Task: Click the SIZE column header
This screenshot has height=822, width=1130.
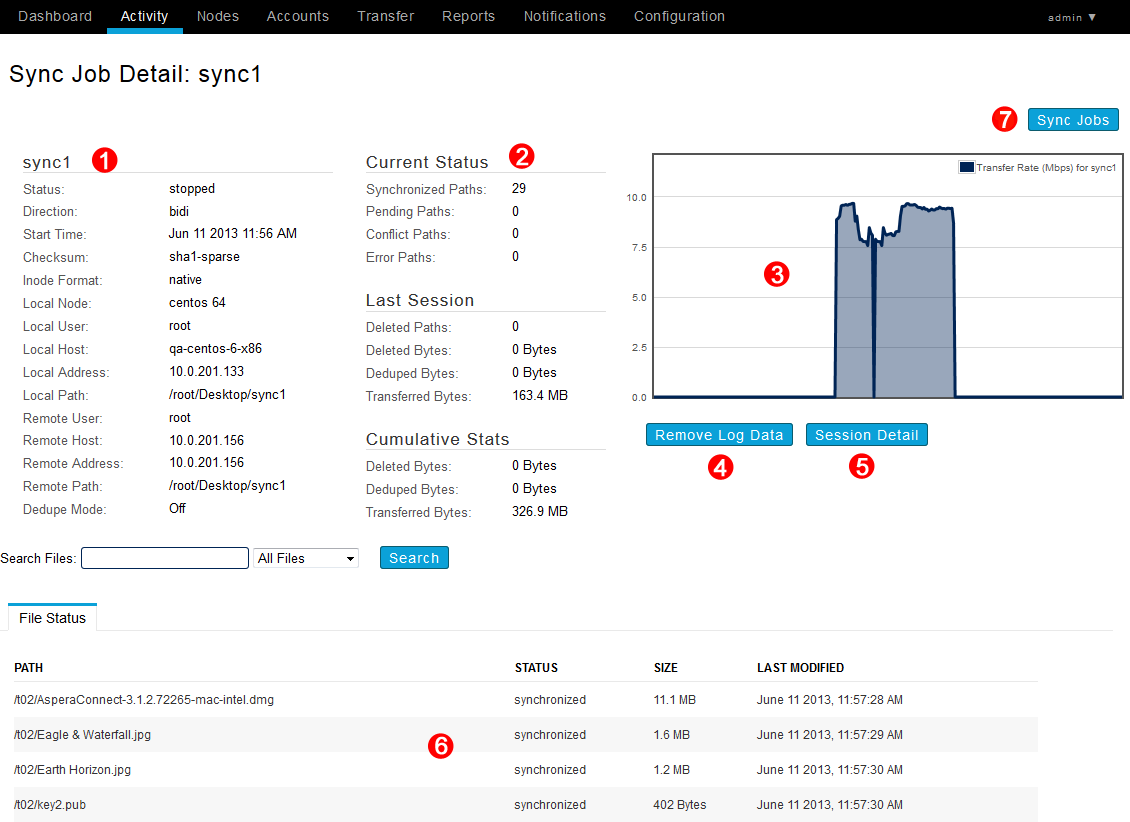Action: tap(666, 668)
